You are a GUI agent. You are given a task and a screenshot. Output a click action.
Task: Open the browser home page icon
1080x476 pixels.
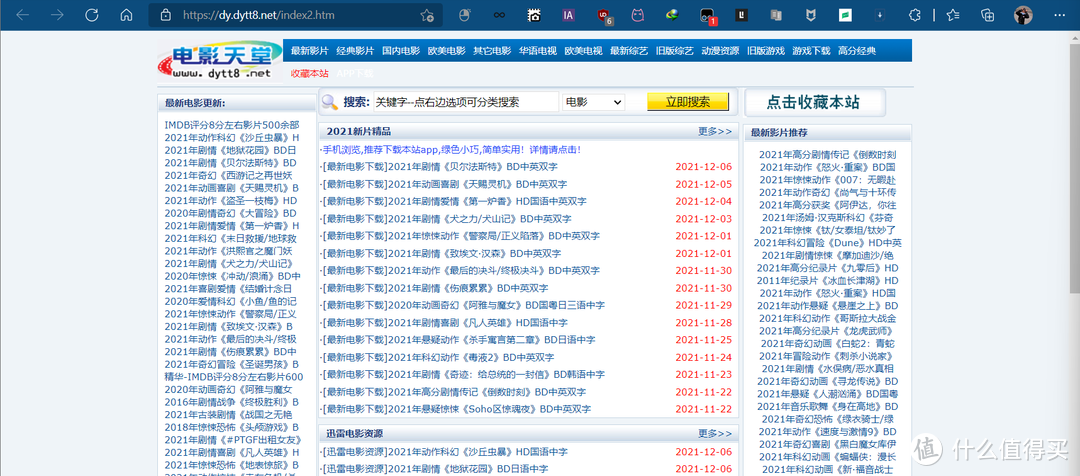pyautogui.click(x=126, y=14)
